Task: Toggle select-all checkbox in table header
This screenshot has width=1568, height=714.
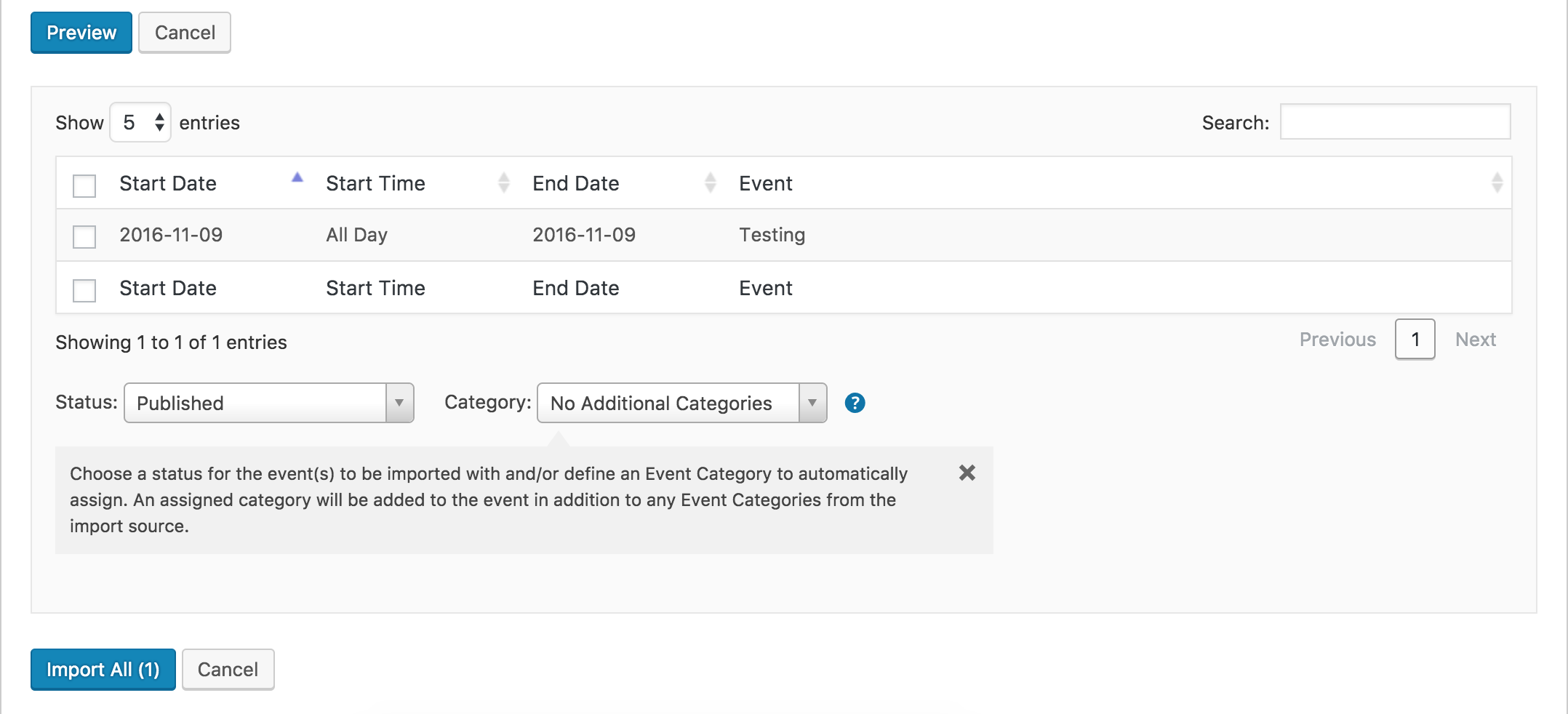Action: point(84,185)
